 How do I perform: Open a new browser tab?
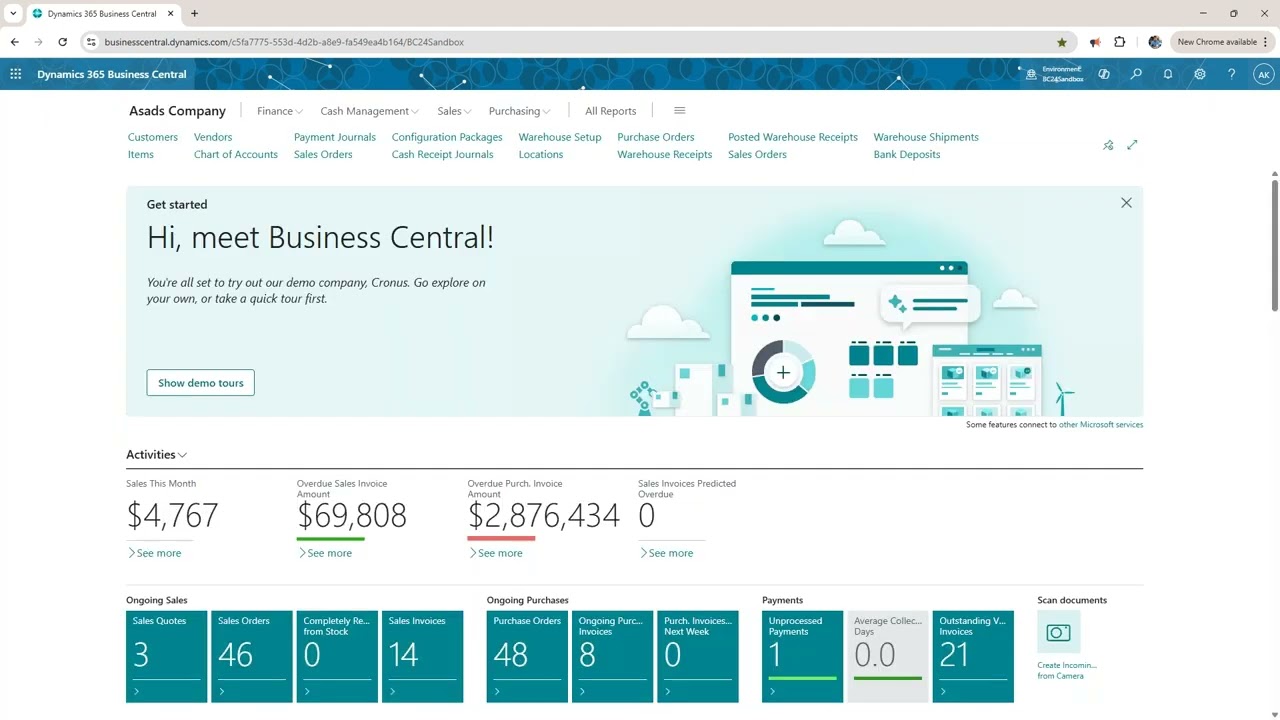coord(194,14)
